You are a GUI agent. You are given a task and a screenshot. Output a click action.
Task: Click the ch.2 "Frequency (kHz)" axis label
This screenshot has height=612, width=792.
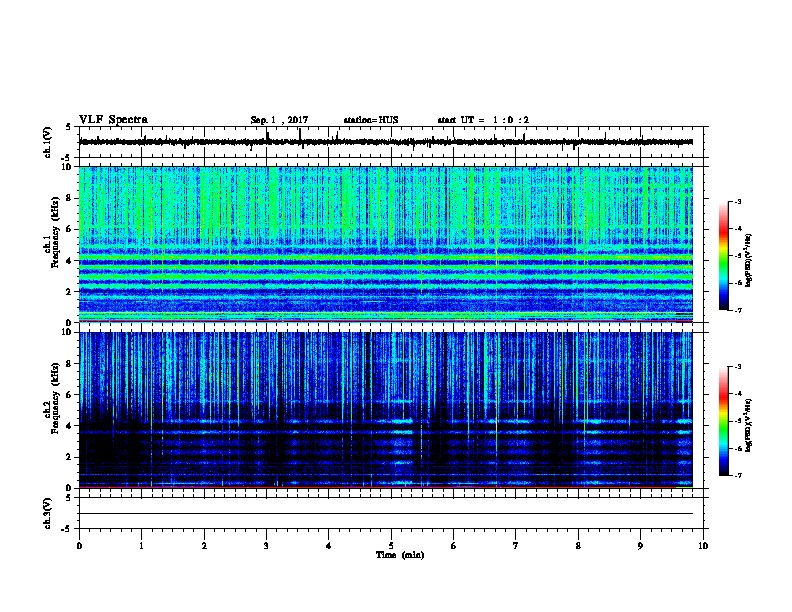pyautogui.click(x=56, y=398)
